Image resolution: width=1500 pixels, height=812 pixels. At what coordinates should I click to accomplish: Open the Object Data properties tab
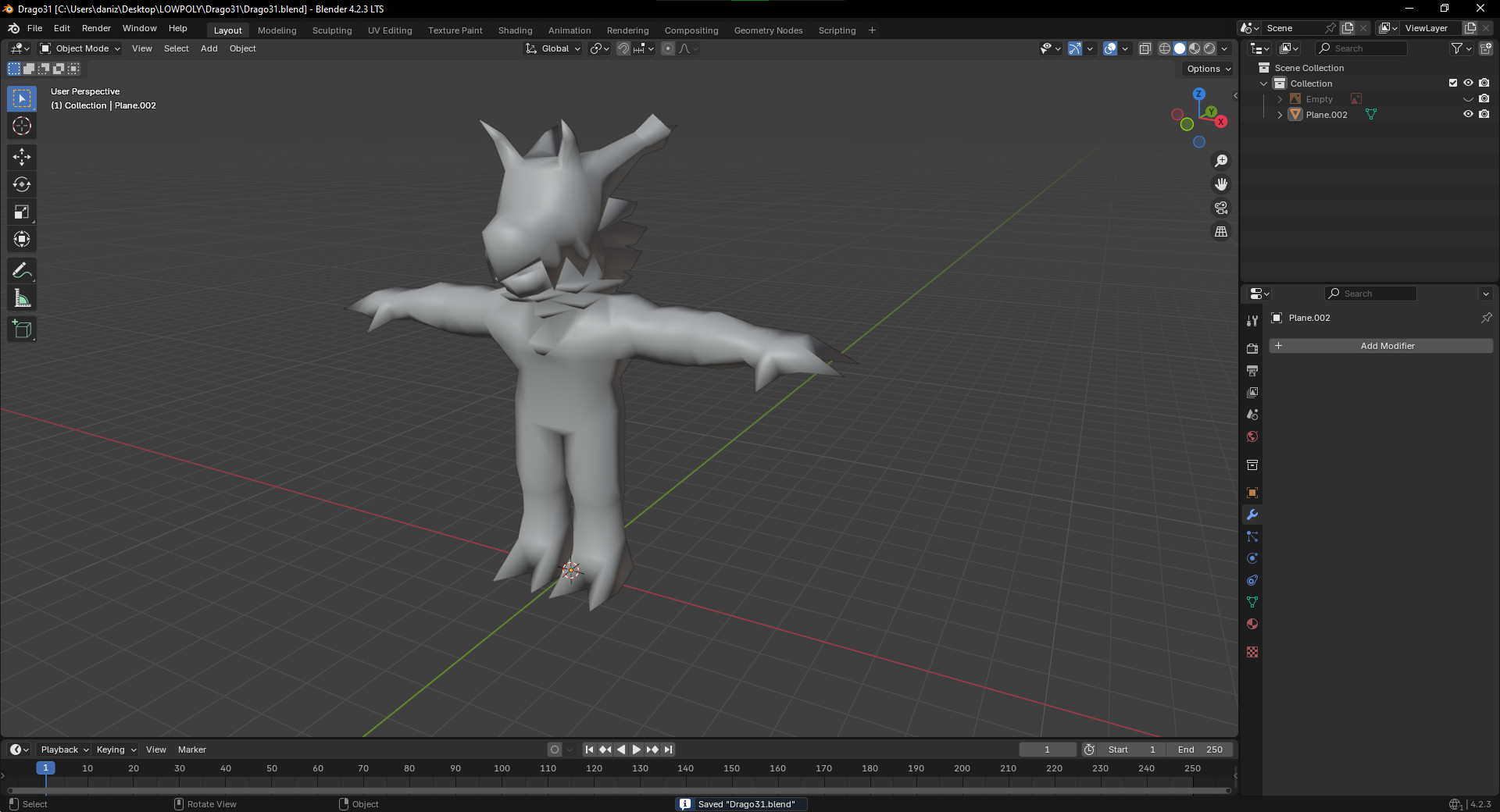(x=1252, y=602)
